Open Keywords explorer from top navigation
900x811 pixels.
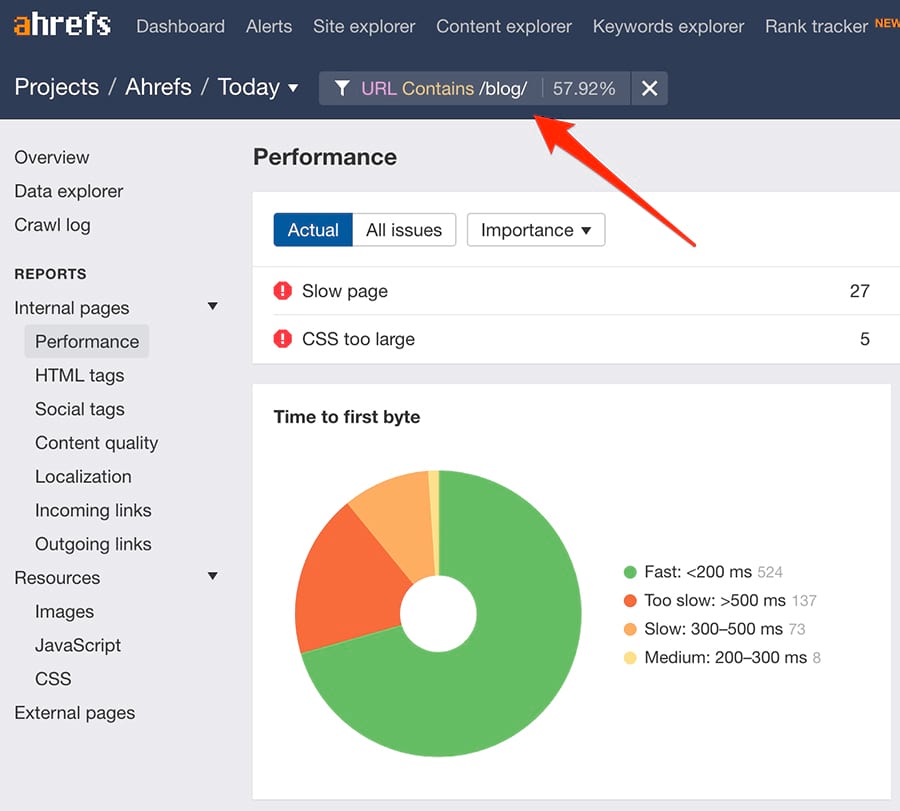tap(667, 26)
